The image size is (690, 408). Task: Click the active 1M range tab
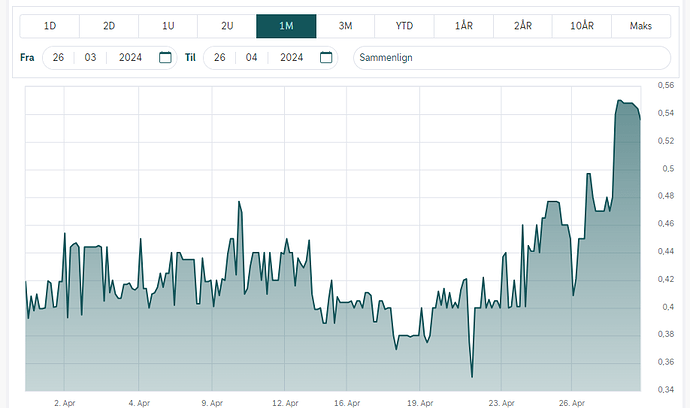pyautogui.click(x=286, y=26)
